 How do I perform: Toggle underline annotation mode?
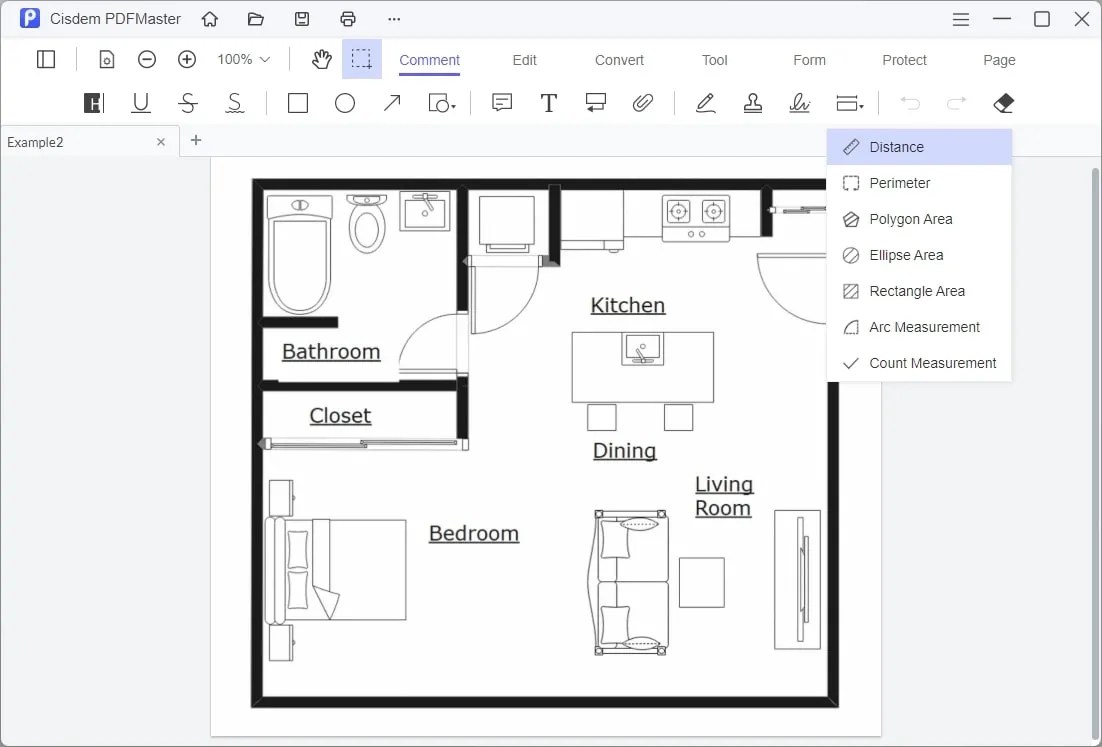tap(141, 103)
